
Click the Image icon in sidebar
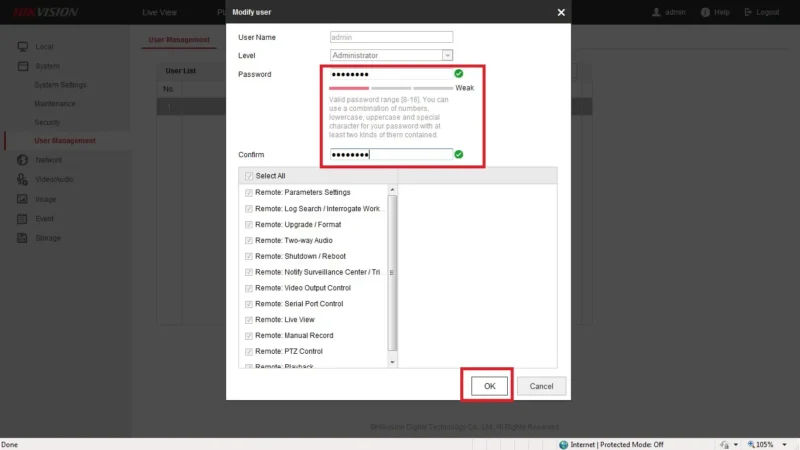22,199
